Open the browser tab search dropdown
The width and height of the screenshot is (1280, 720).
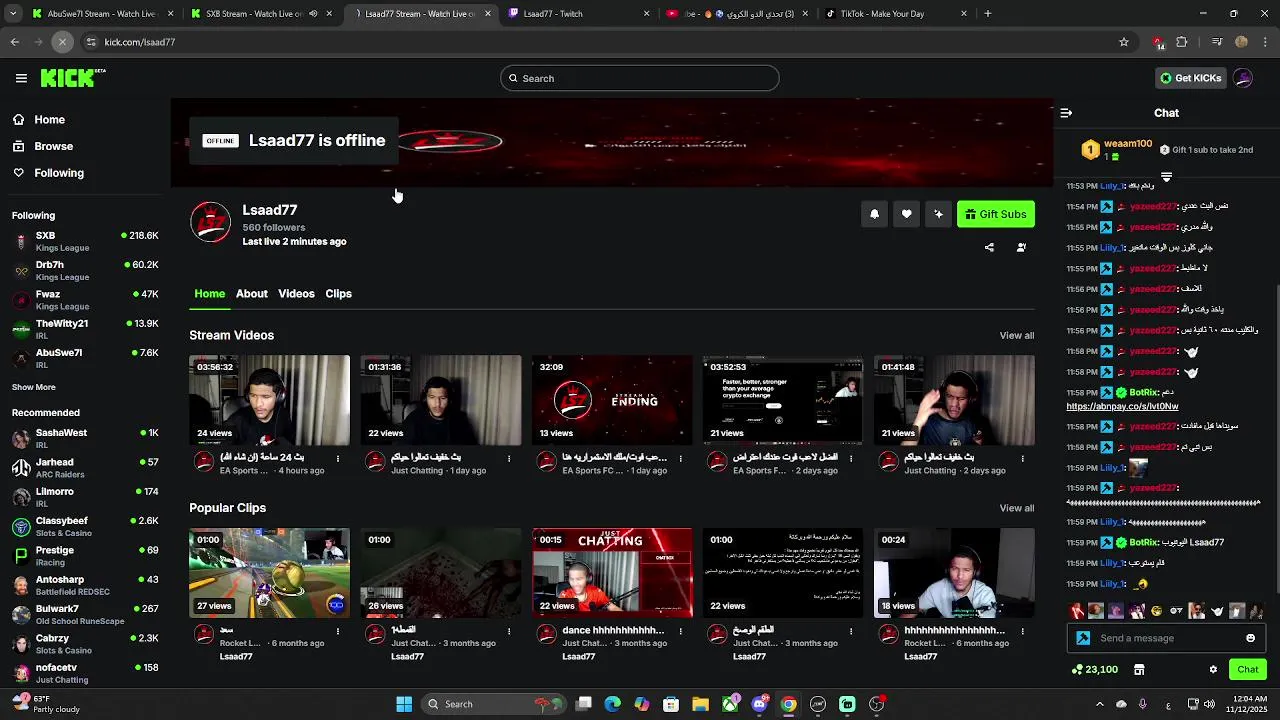tap(12, 14)
